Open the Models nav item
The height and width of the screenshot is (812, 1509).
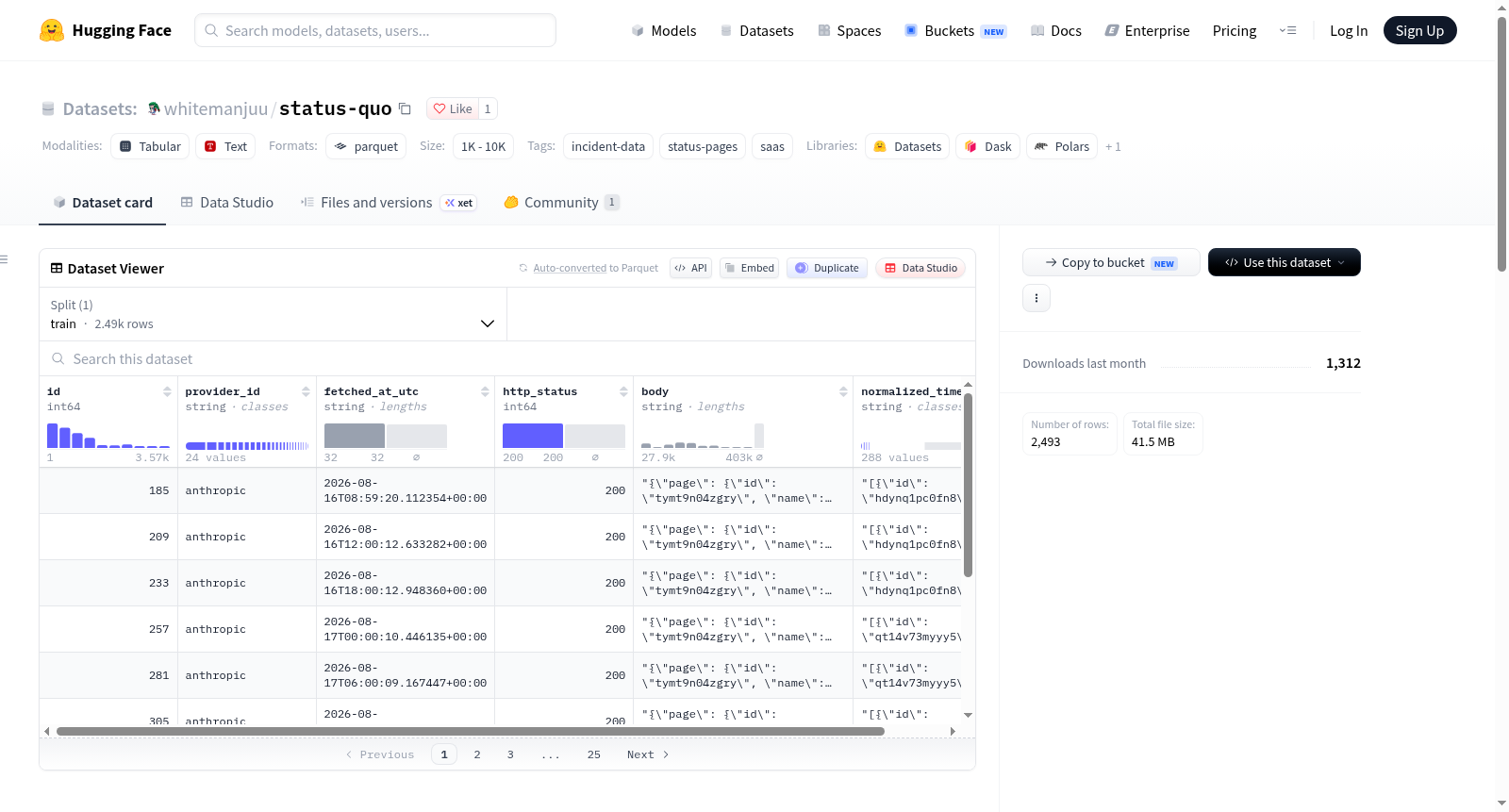coord(664,30)
